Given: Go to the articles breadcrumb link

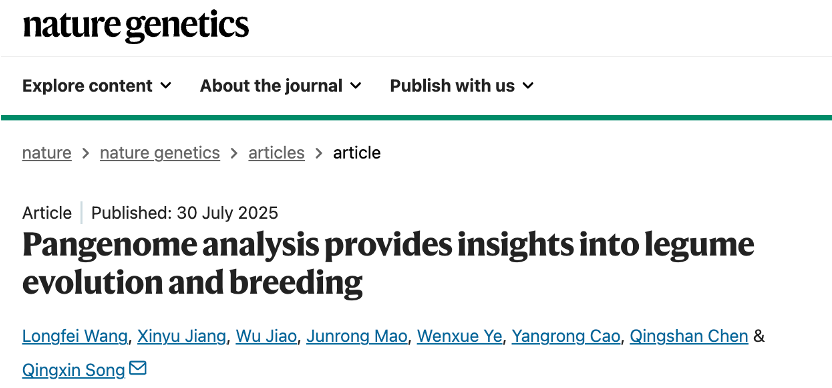Looking at the screenshot, I should (276, 153).
